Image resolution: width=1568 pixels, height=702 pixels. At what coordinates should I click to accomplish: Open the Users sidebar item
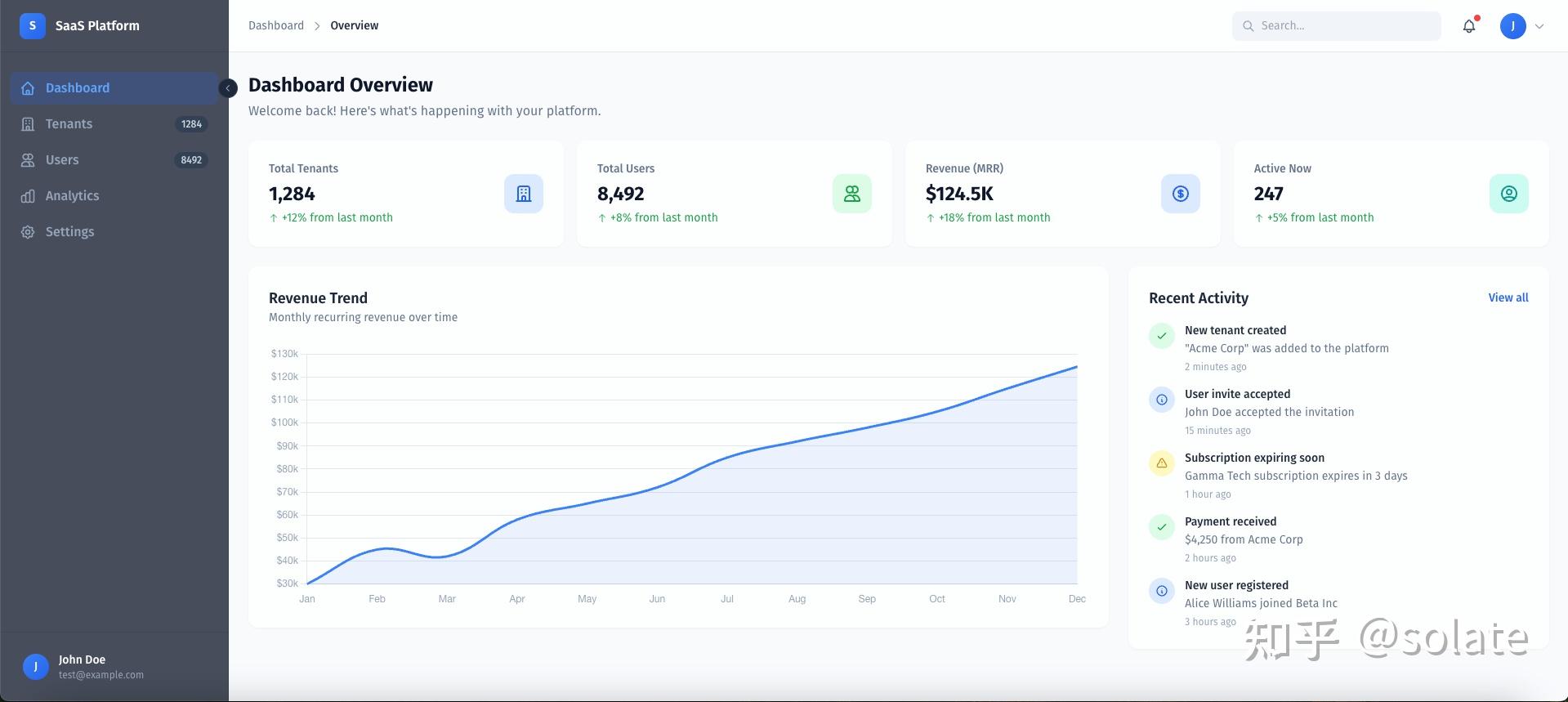click(x=114, y=160)
